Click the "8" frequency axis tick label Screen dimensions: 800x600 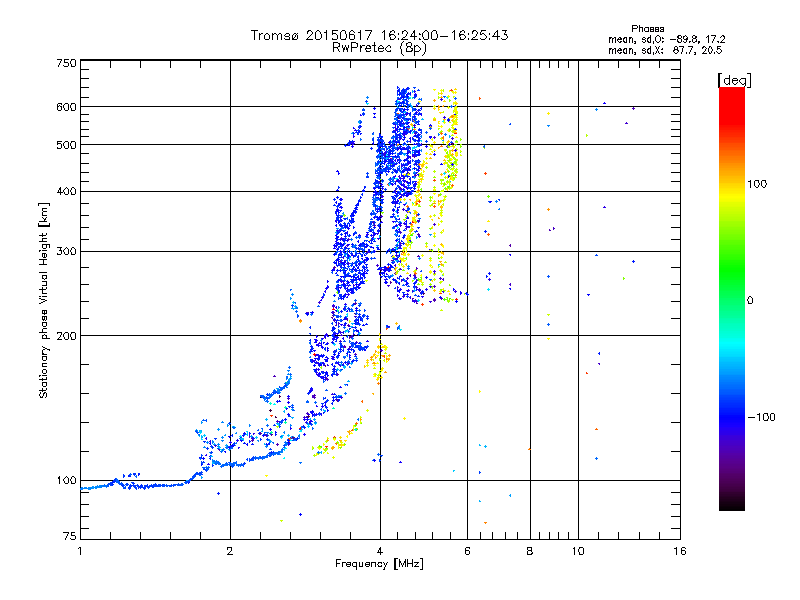click(x=530, y=551)
